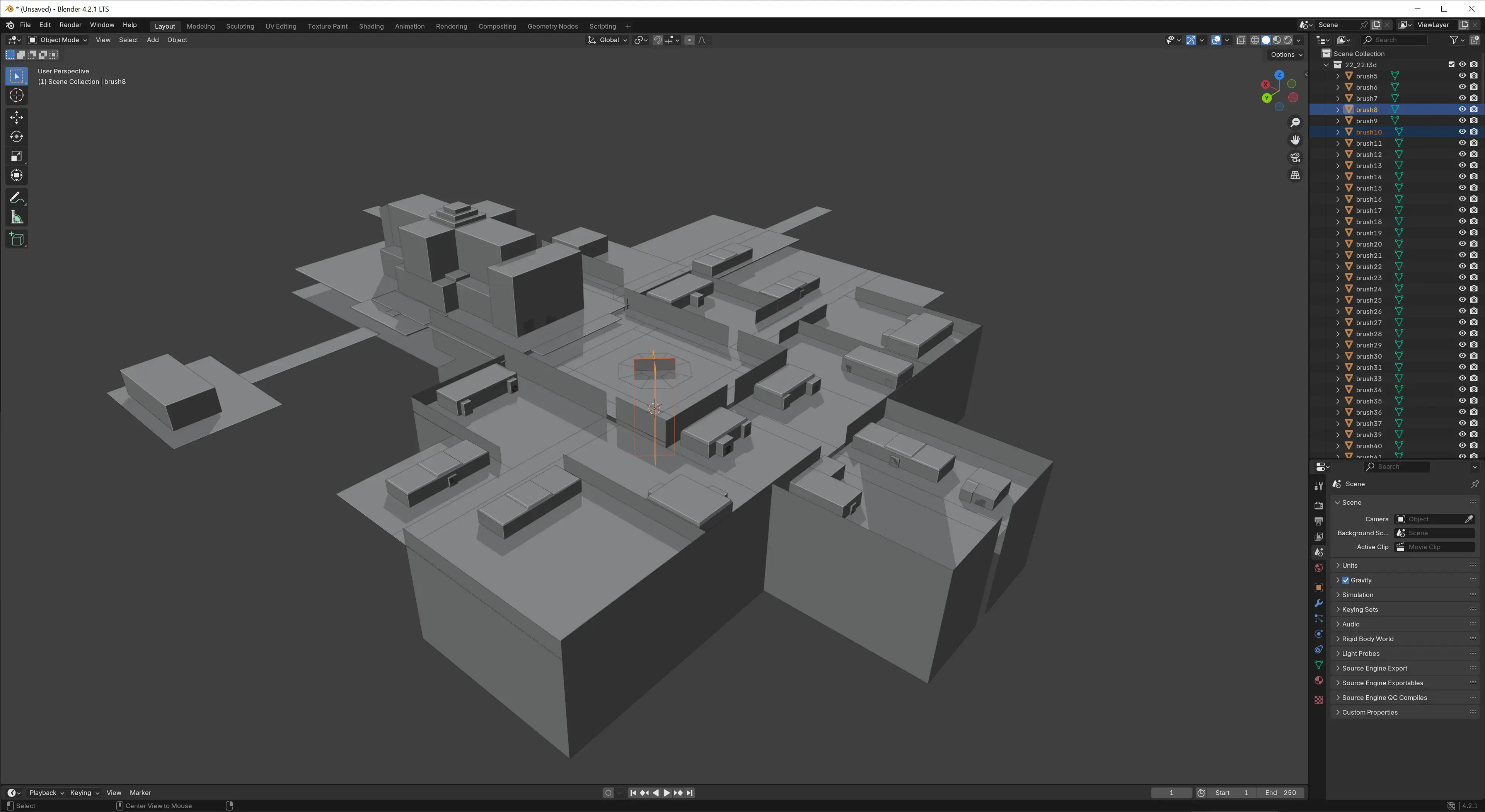
Task: Toggle visibility eye for brush12
Action: [x=1462, y=155]
